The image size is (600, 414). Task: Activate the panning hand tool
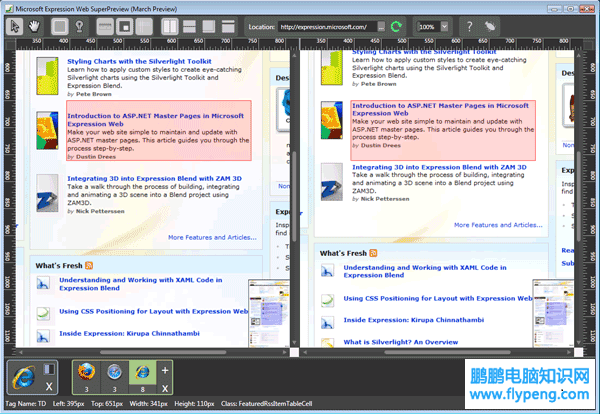pos(34,26)
